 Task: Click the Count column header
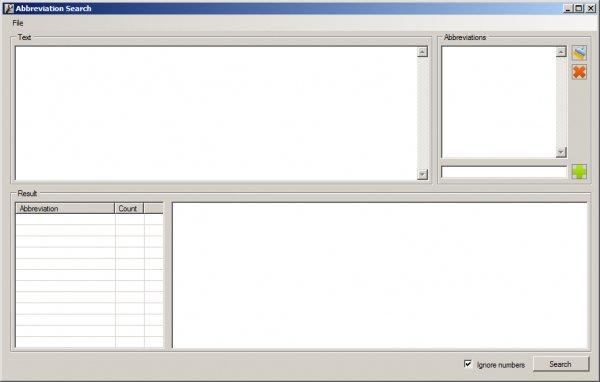[129, 209]
